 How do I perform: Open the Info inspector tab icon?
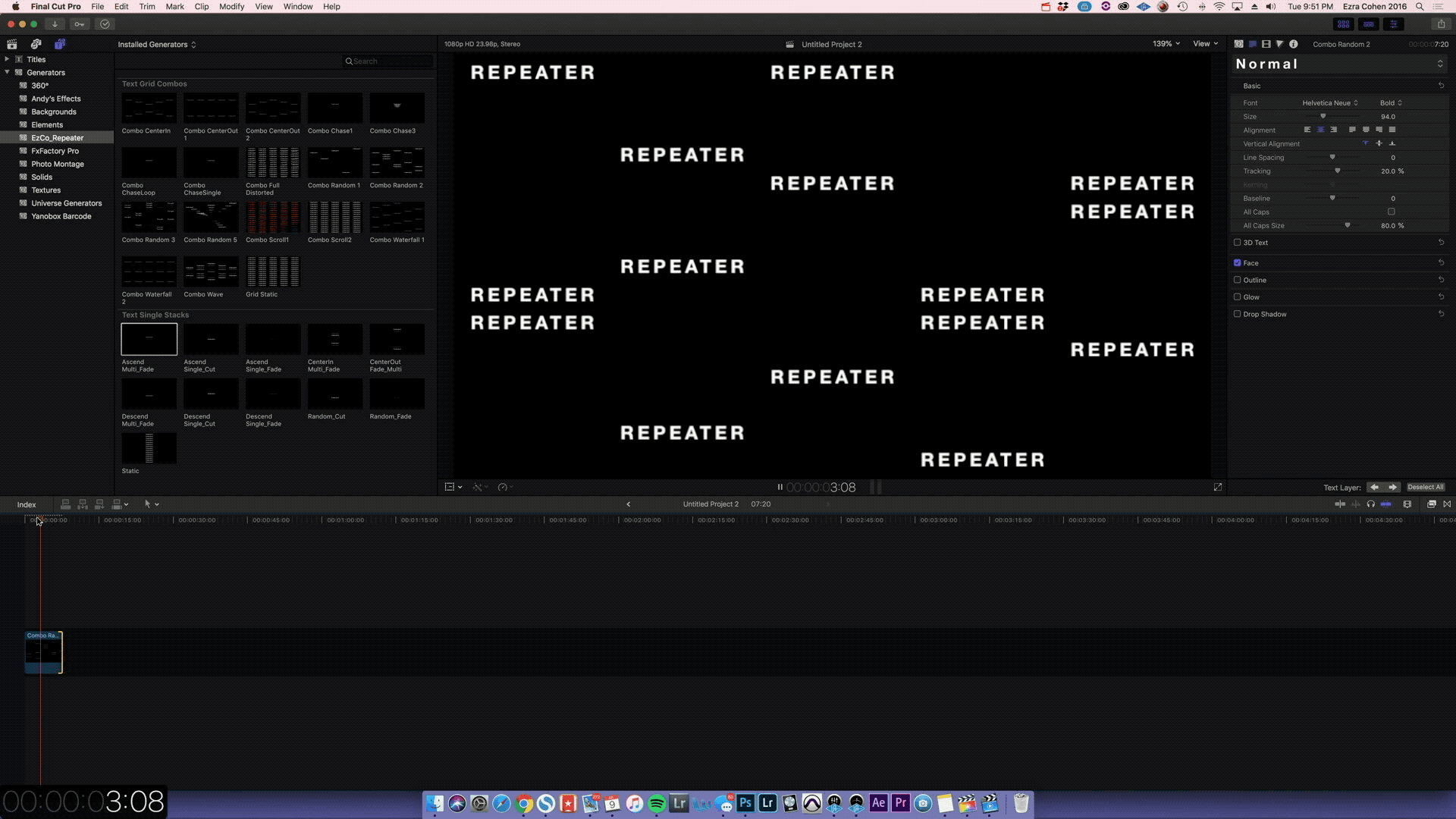coord(1294,44)
